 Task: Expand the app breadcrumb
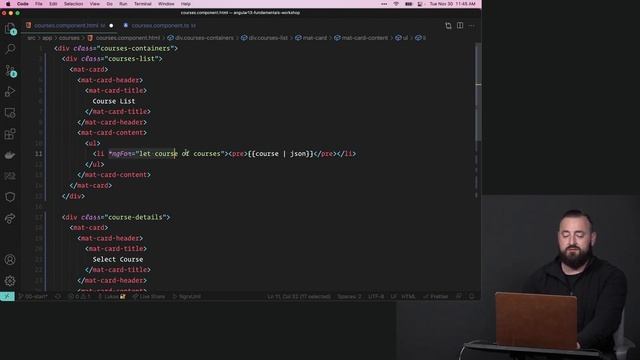[47, 38]
